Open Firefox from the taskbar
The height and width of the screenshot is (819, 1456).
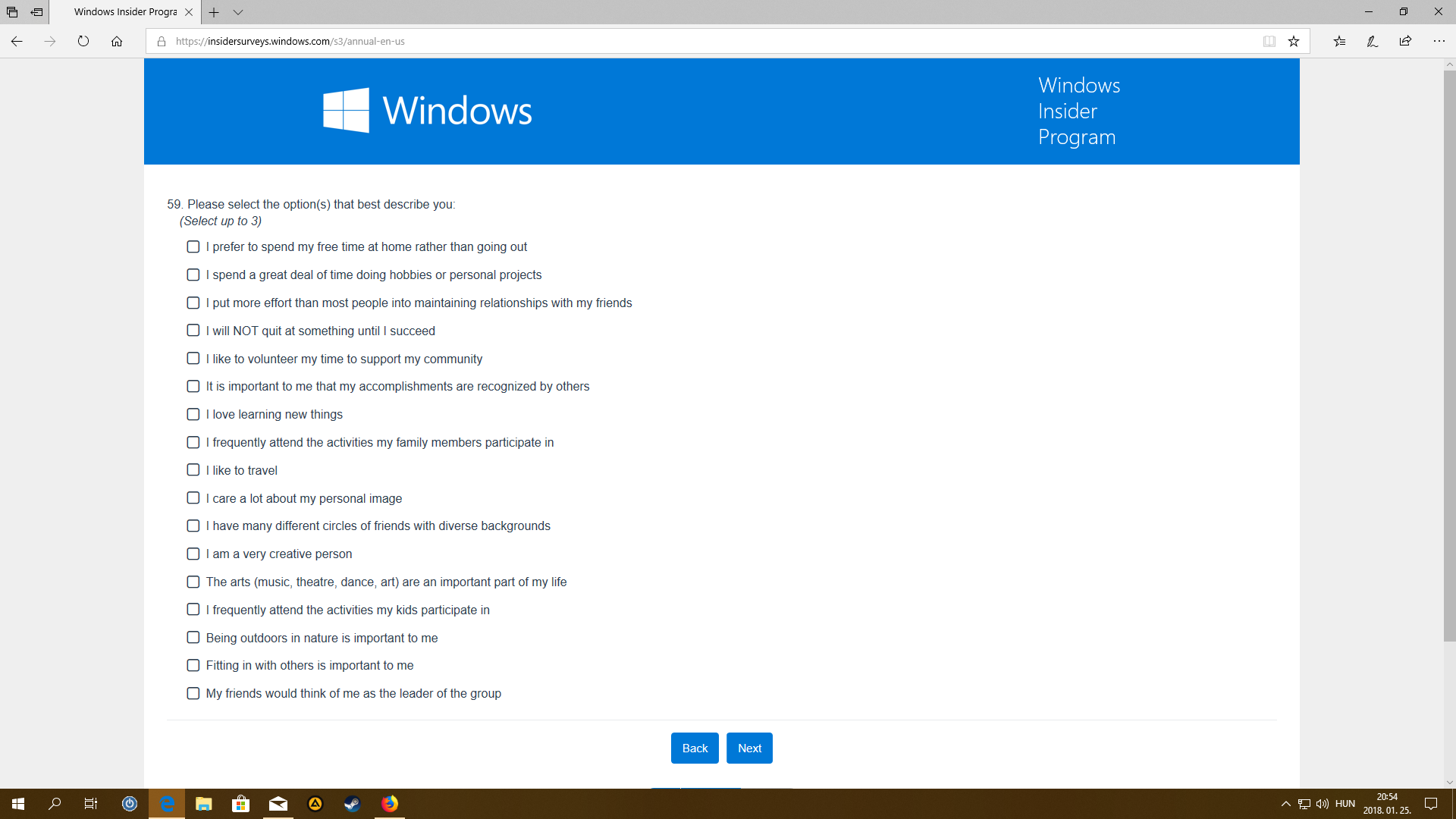click(x=390, y=804)
